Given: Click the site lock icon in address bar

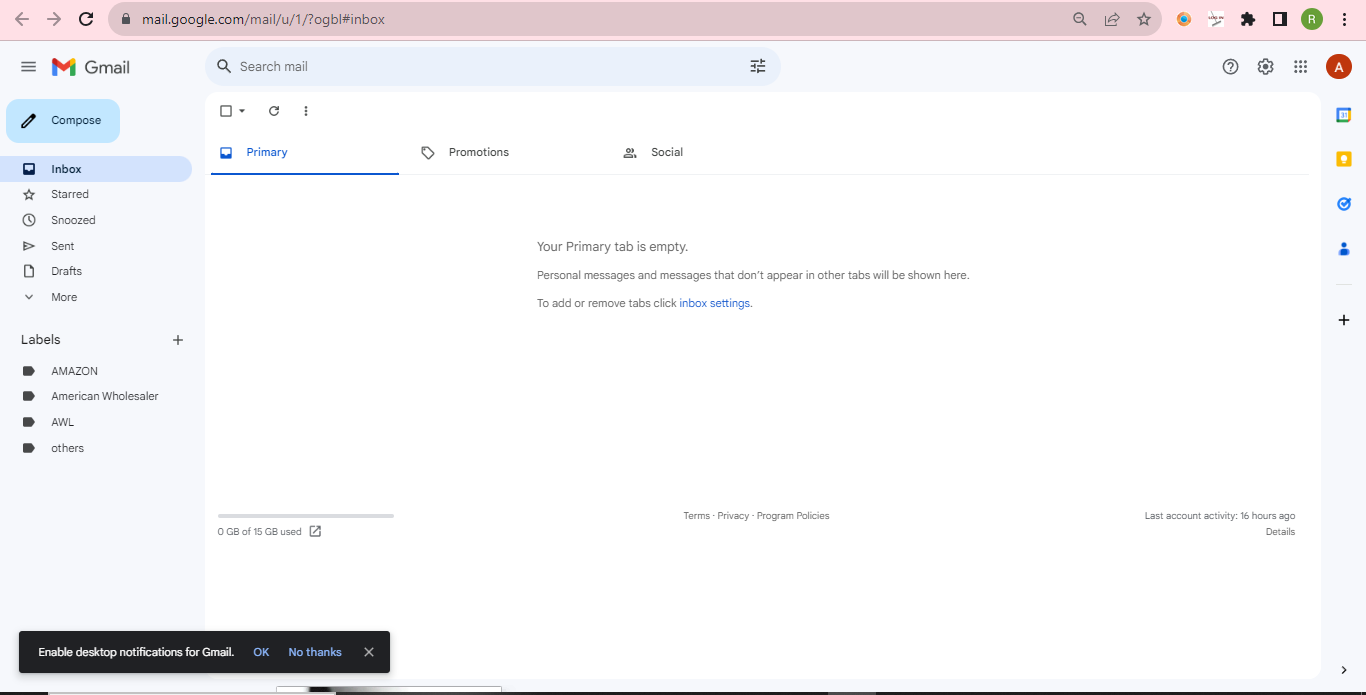Looking at the screenshot, I should pos(125,19).
